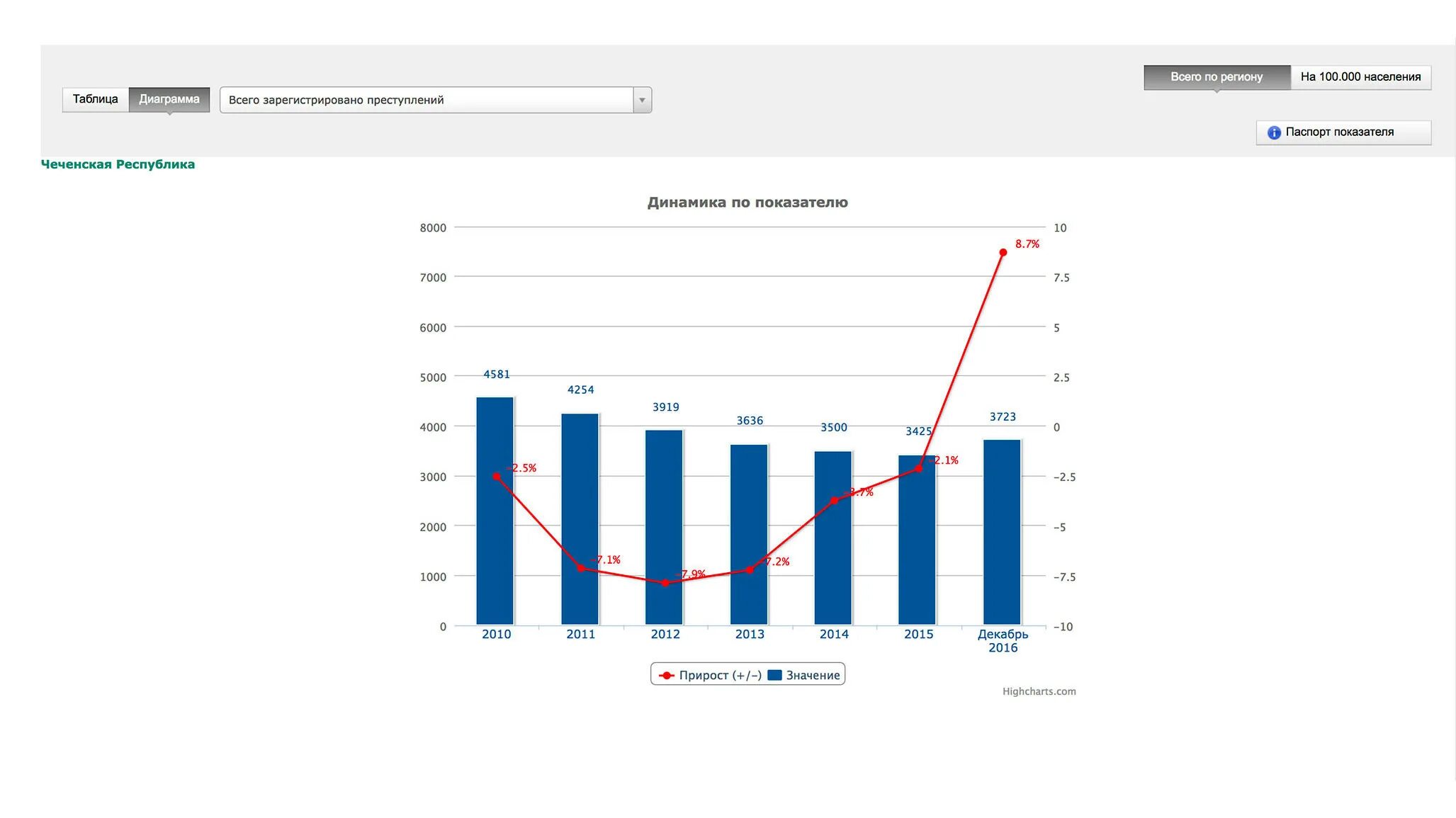Select the Диаграмма tab
Viewport: 1456px width, 818px height.
point(169,99)
